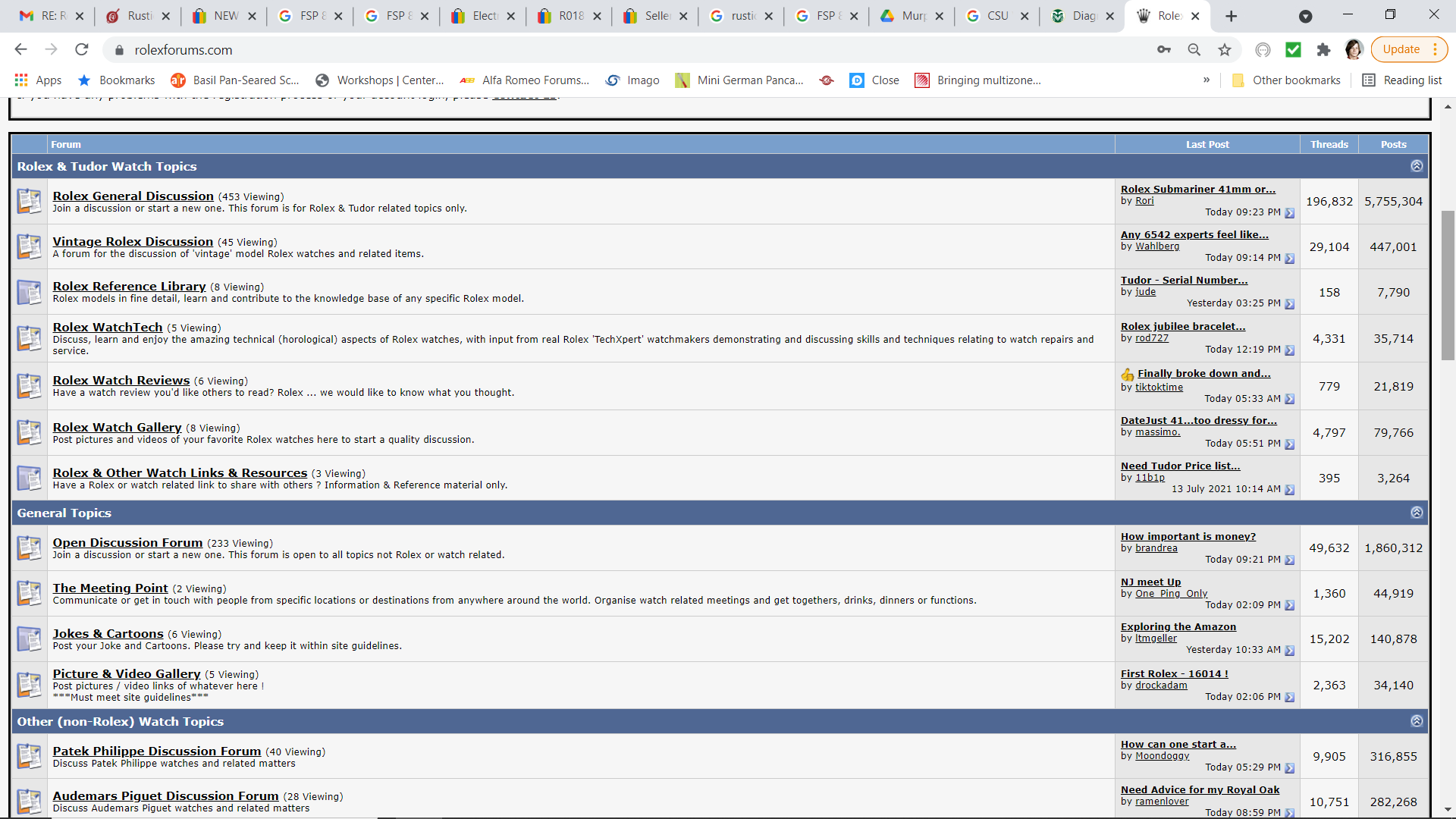Switch to the Murp Google Drive tab
The width and height of the screenshot is (1456, 819).
[911, 16]
